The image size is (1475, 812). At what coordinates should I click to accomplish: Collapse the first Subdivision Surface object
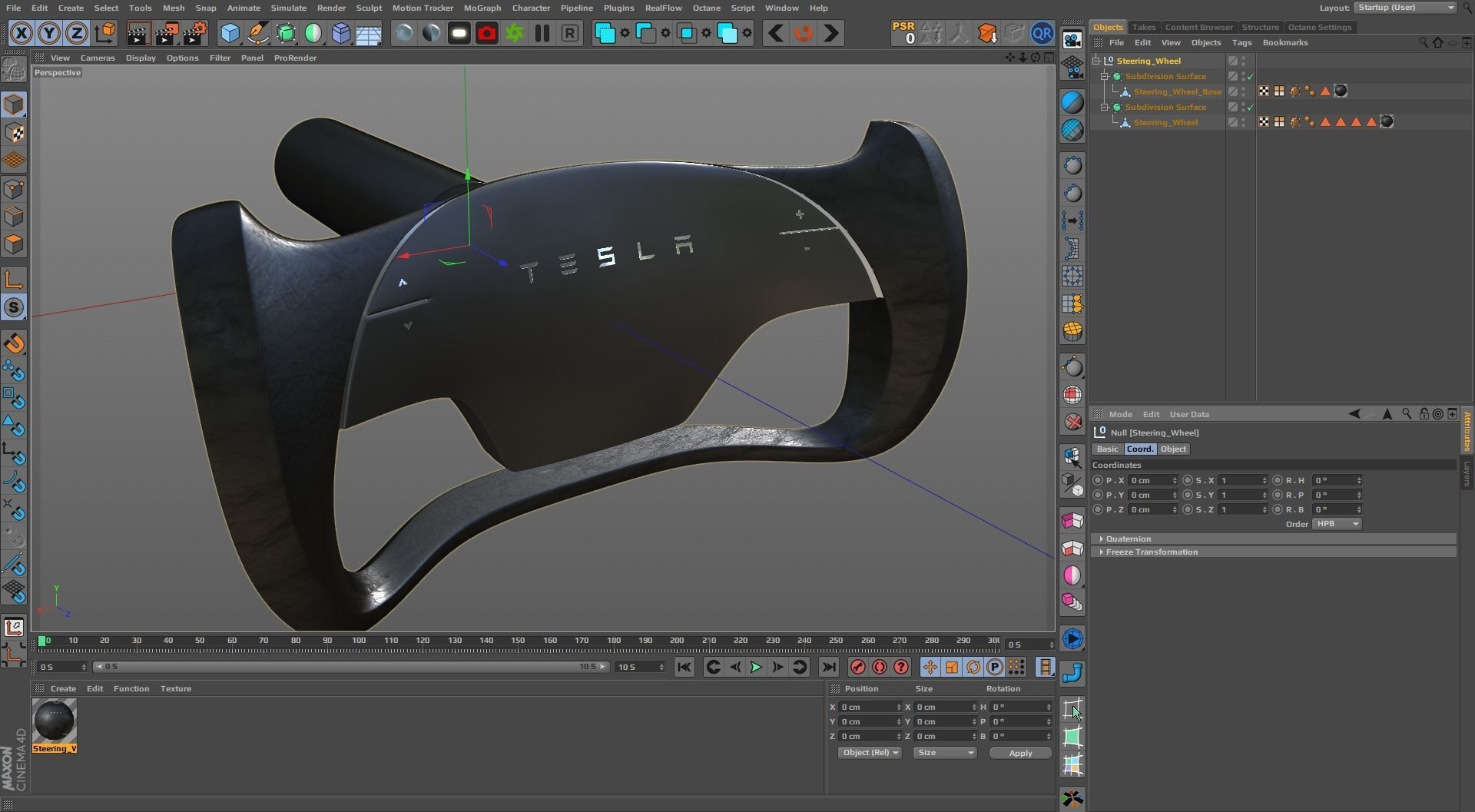click(1105, 76)
